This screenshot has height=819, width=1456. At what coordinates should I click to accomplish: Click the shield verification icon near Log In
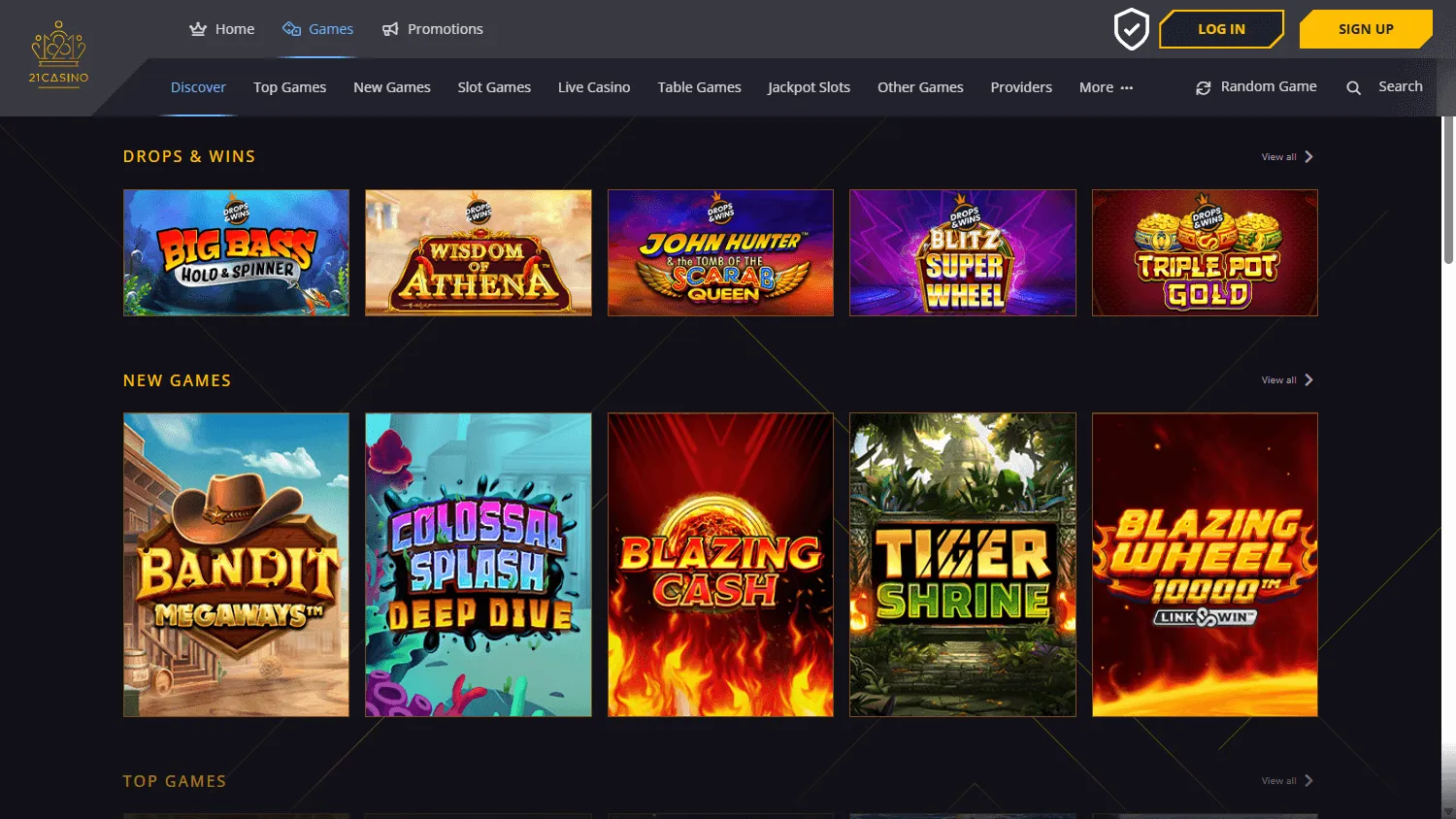click(x=1131, y=29)
